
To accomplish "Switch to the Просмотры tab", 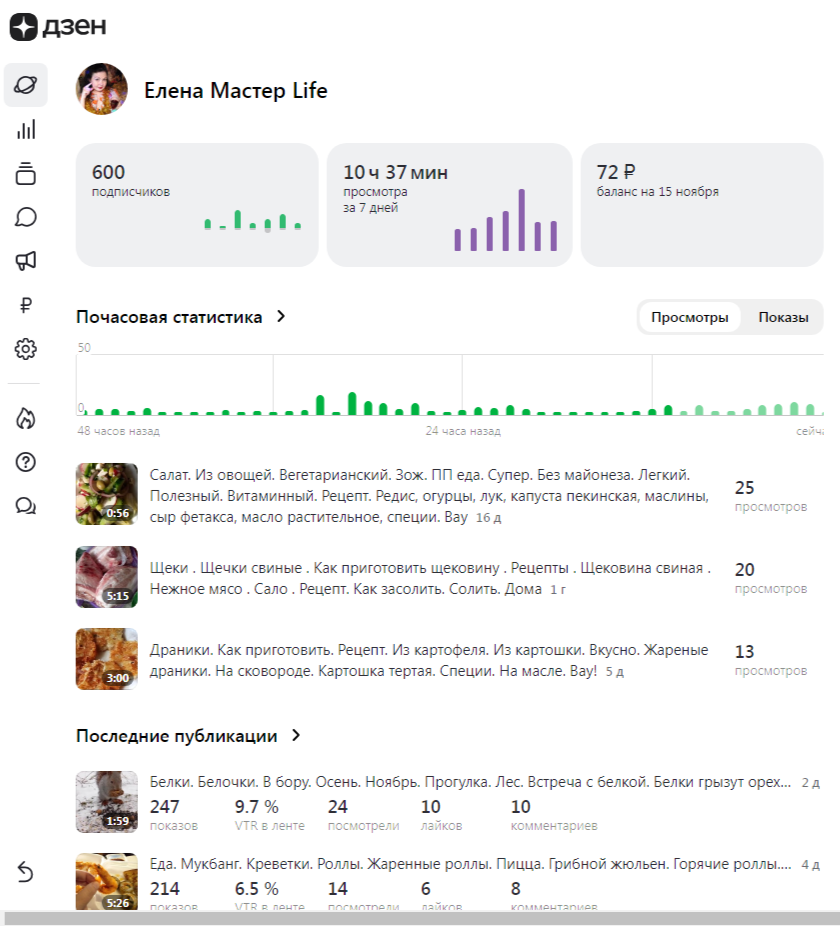I will tap(690, 318).
